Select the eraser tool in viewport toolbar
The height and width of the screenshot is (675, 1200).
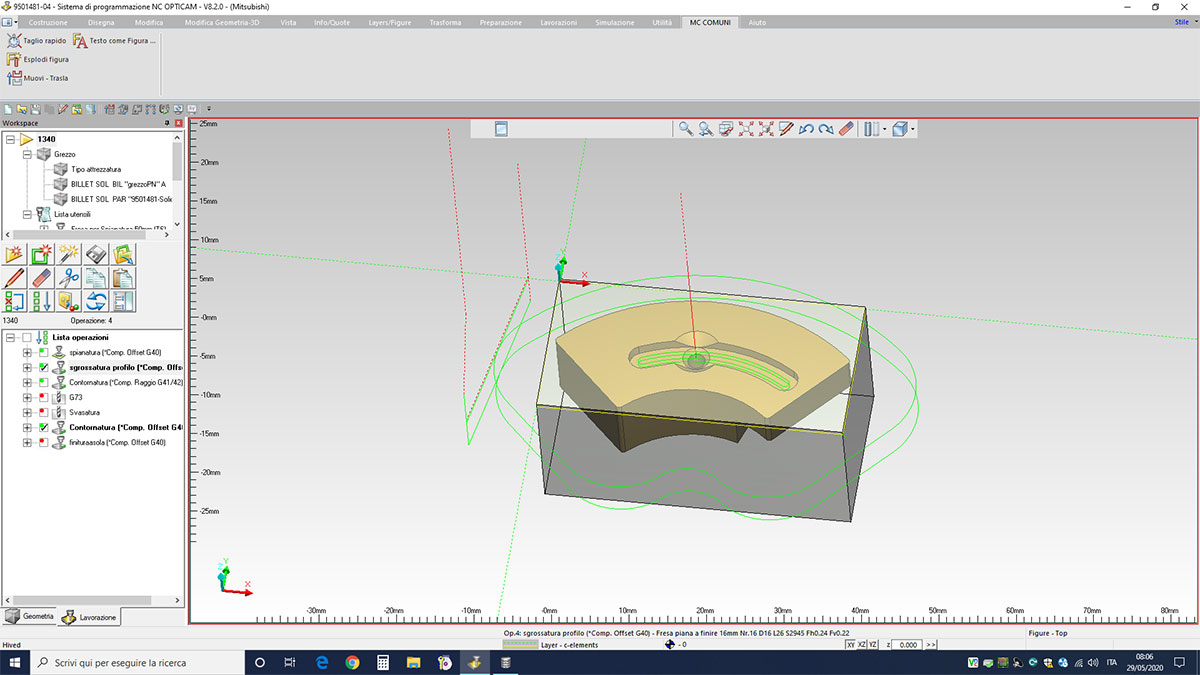(845, 129)
